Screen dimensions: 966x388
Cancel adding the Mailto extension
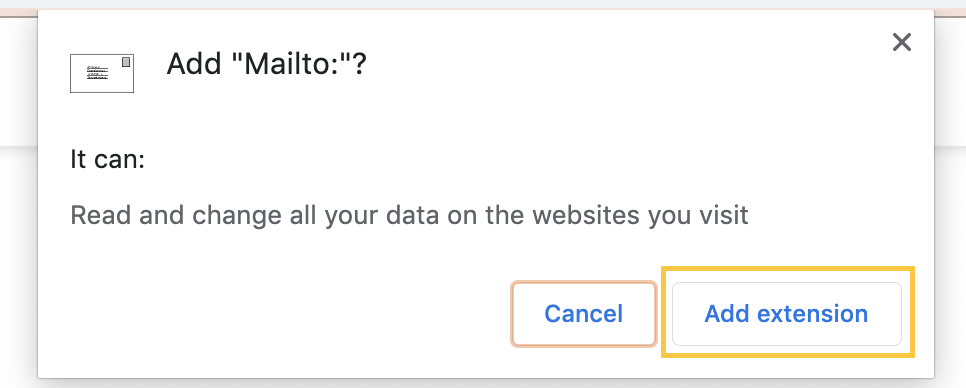click(583, 313)
